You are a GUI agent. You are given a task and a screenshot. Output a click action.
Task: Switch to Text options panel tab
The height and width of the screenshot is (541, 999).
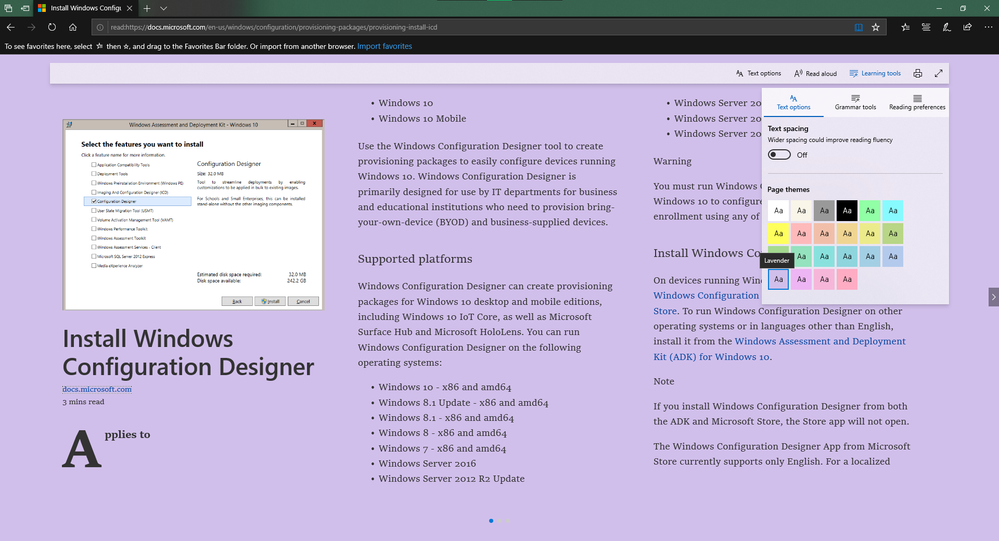pos(793,103)
